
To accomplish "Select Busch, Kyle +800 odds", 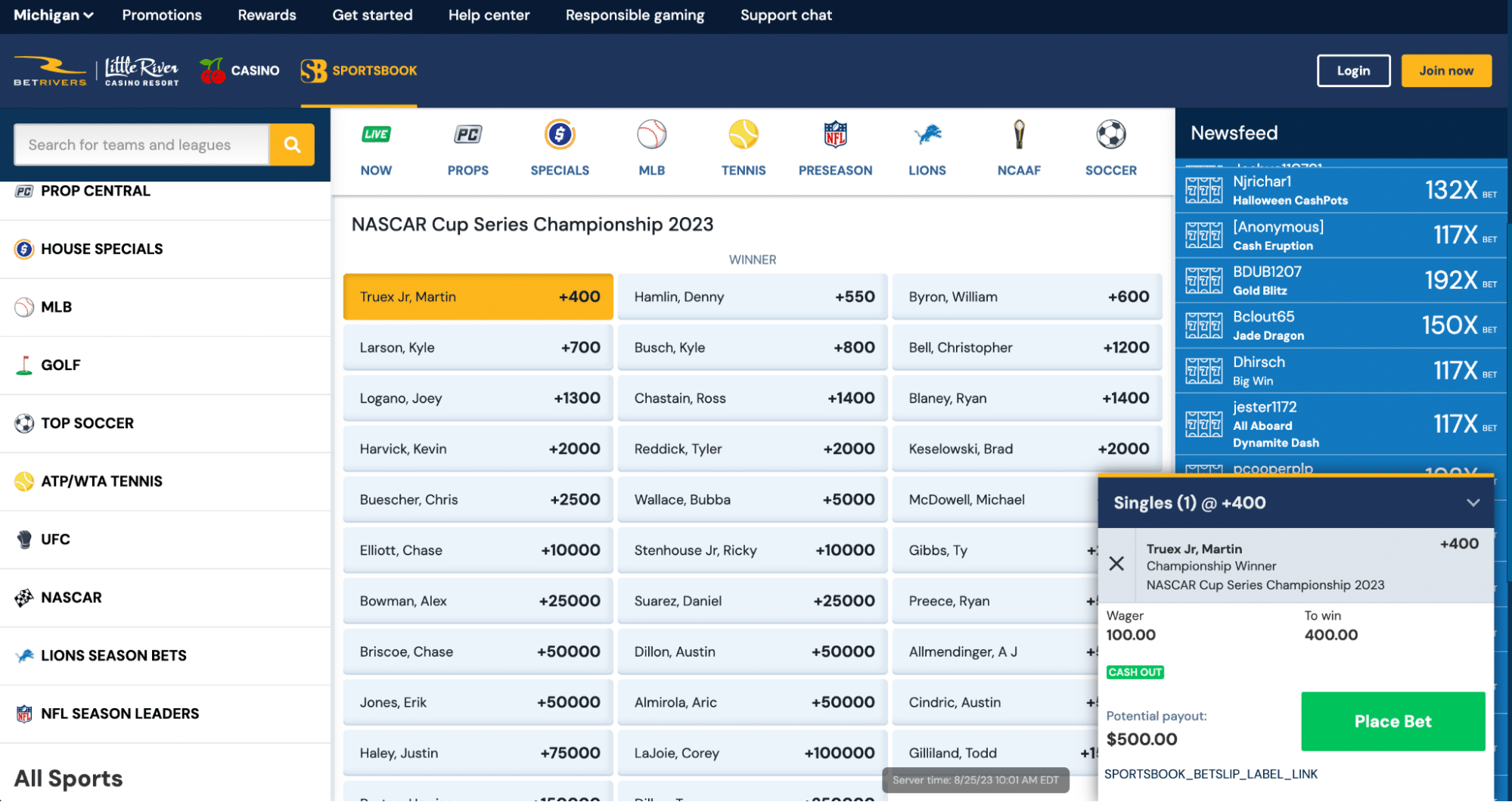I will click(x=753, y=347).
